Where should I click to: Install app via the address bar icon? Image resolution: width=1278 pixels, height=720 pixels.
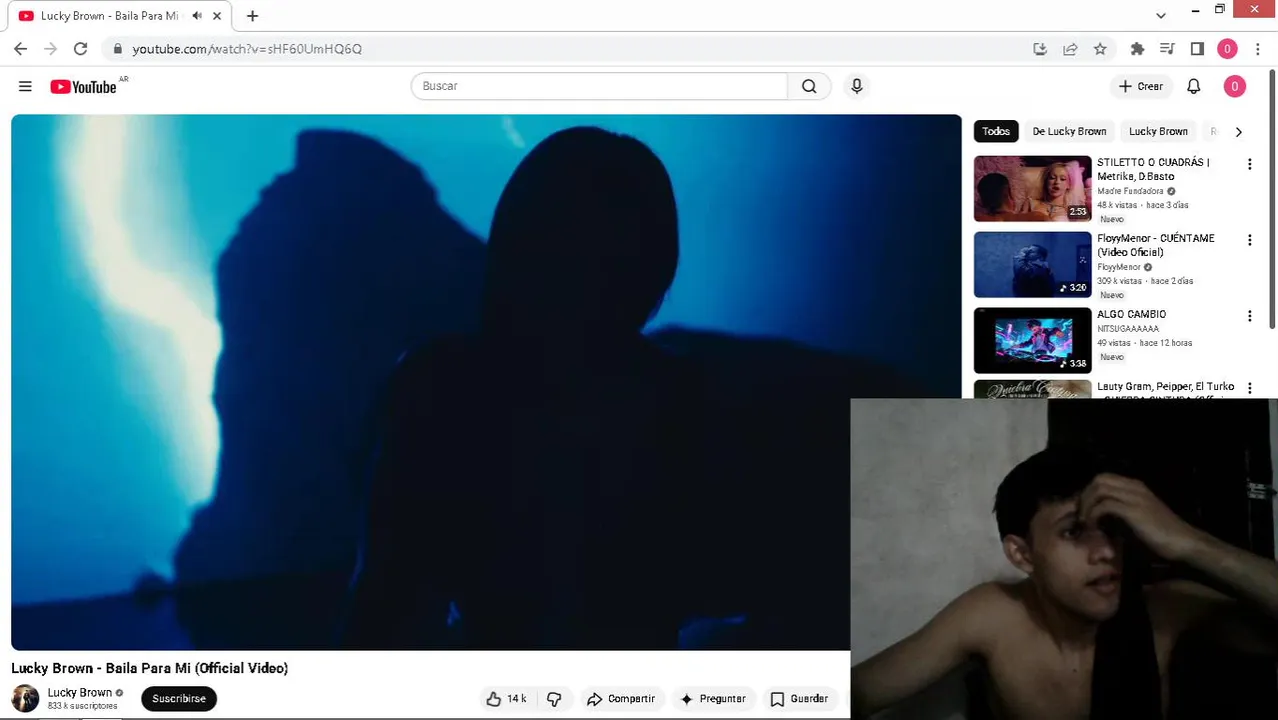pyautogui.click(x=1040, y=48)
